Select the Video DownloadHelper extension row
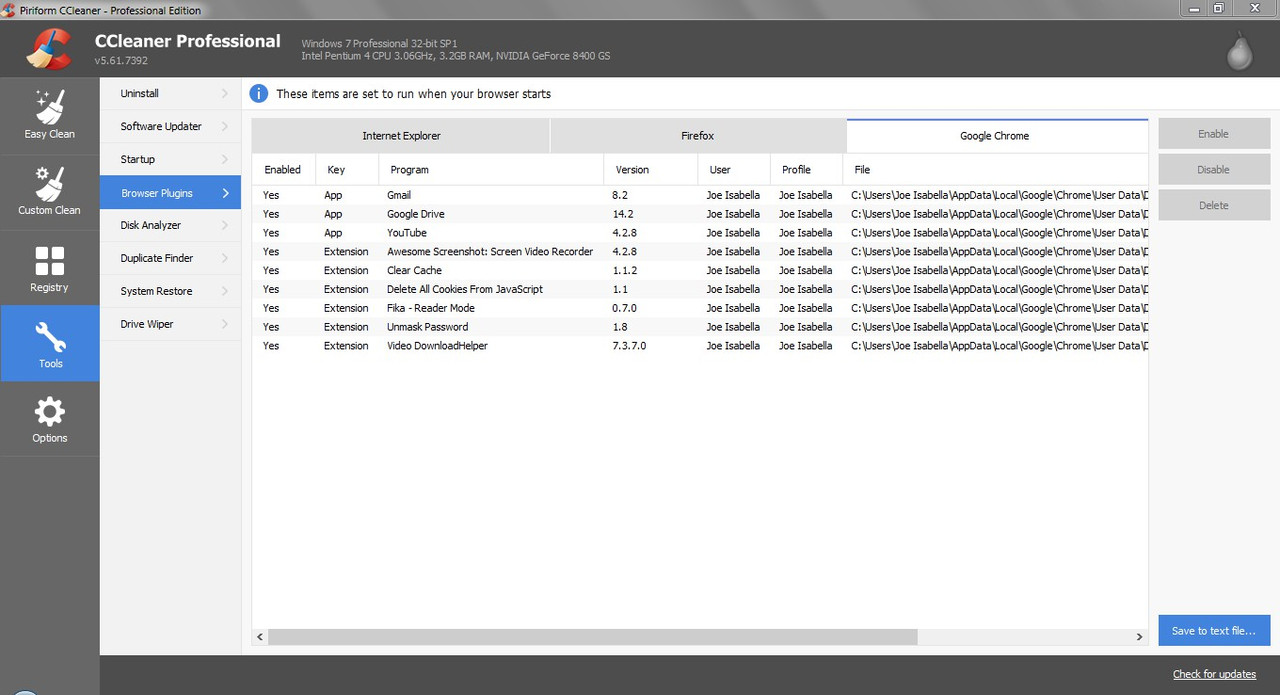 [x=700, y=346]
